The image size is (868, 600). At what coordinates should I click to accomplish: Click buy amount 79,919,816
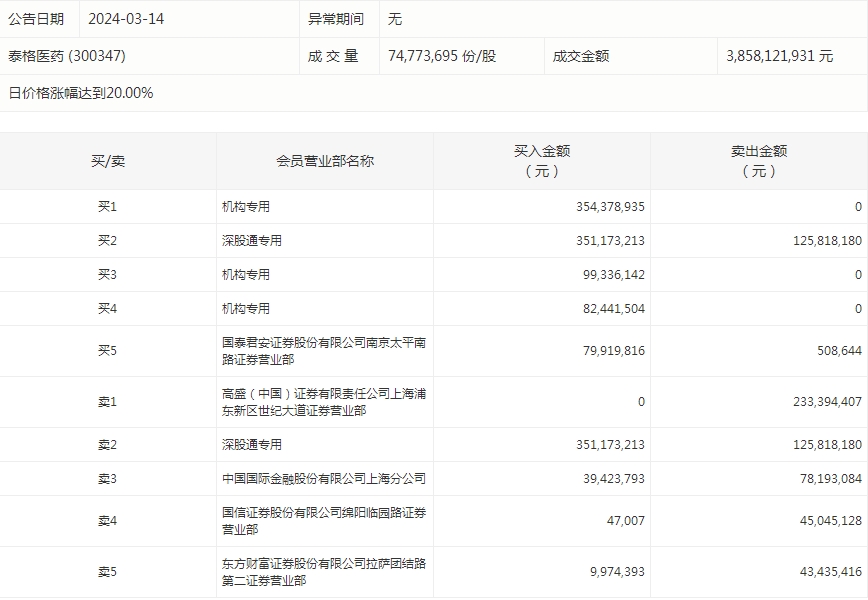tap(613, 350)
